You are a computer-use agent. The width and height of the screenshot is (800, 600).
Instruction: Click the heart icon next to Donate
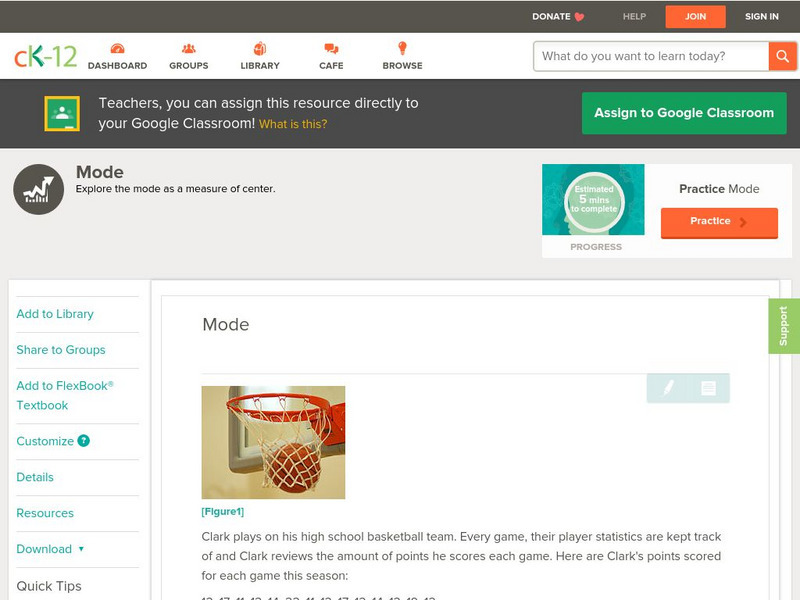tap(580, 17)
